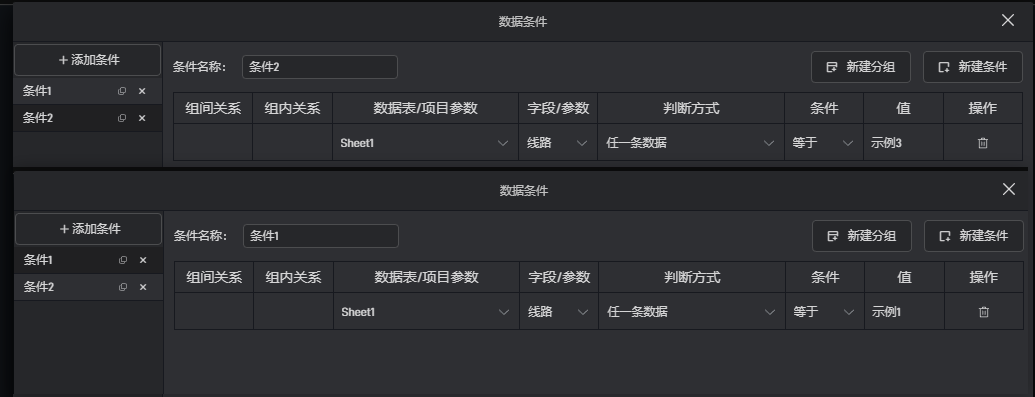Viewport: 1035px width, 397px height.
Task: Duplicate 条件1 in the dialog editing 条件2
Action: [121, 91]
